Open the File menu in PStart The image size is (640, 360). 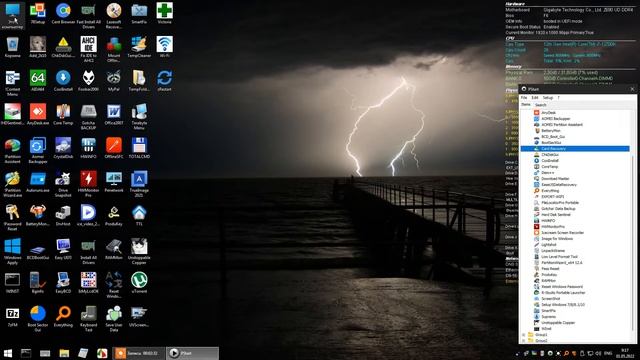524,98
